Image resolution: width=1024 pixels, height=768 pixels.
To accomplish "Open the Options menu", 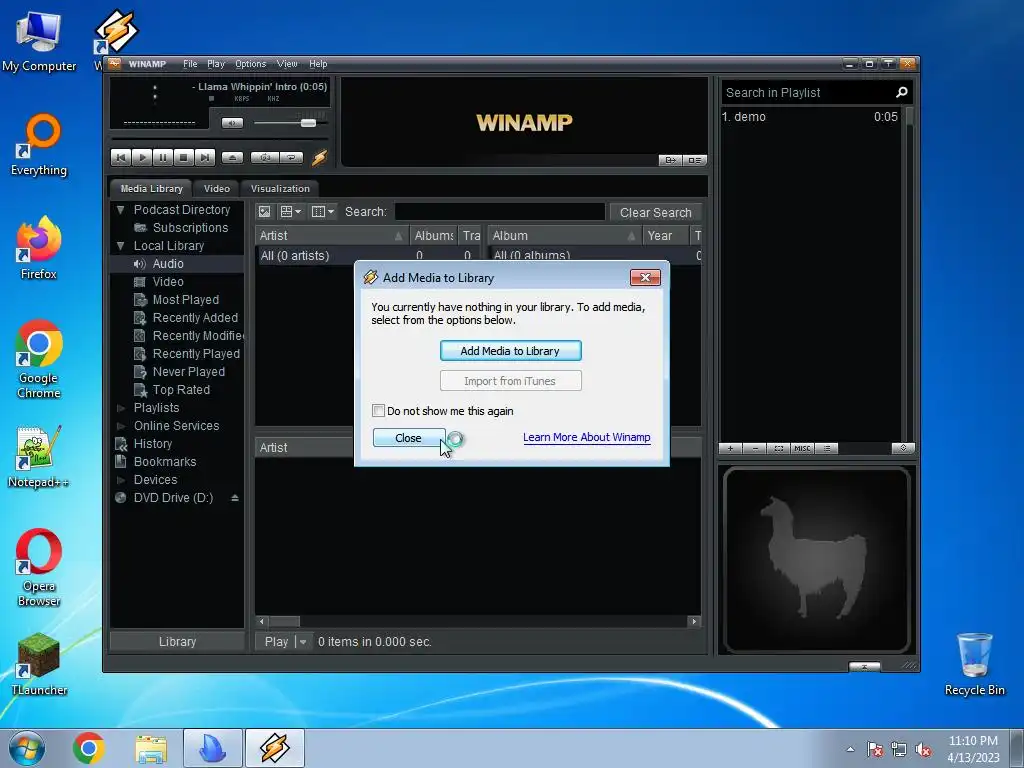I will [251, 64].
